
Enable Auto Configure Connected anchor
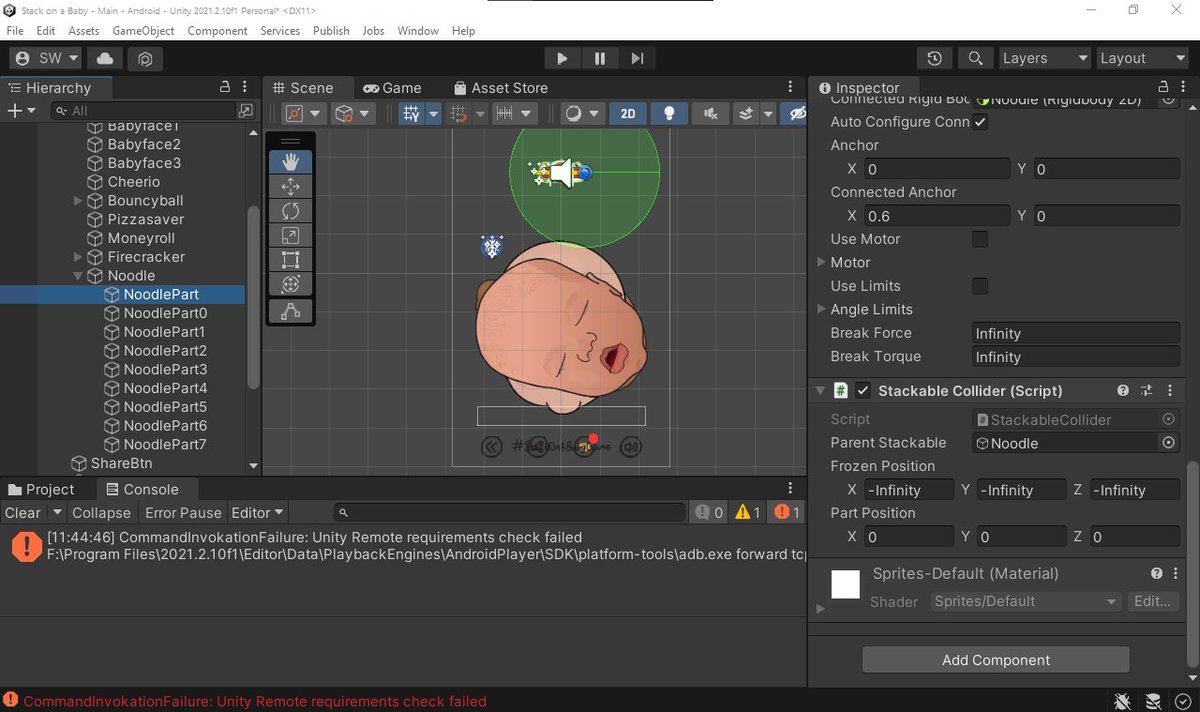(979, 121)
